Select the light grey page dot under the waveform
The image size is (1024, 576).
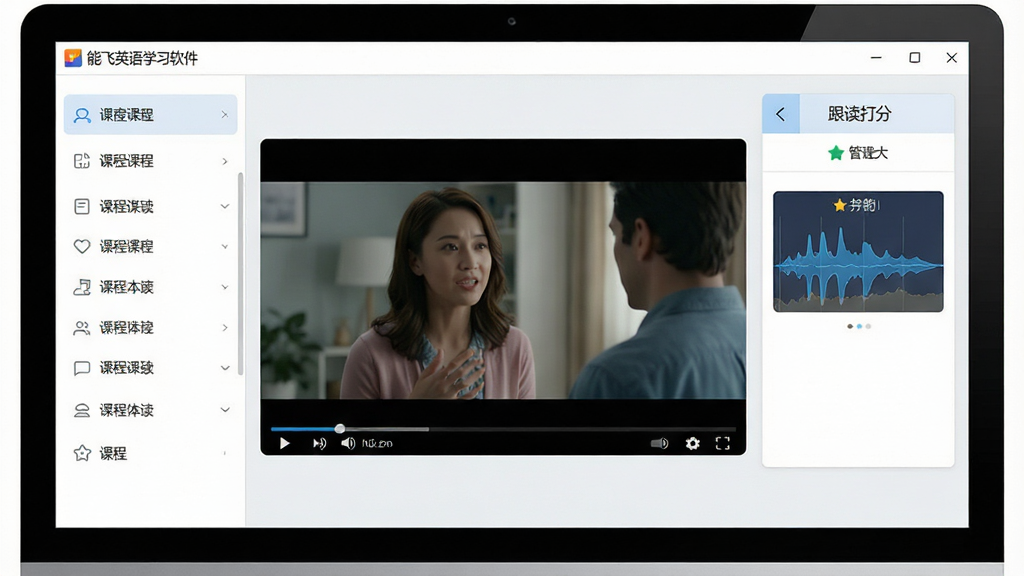click(x=869, y=326)
